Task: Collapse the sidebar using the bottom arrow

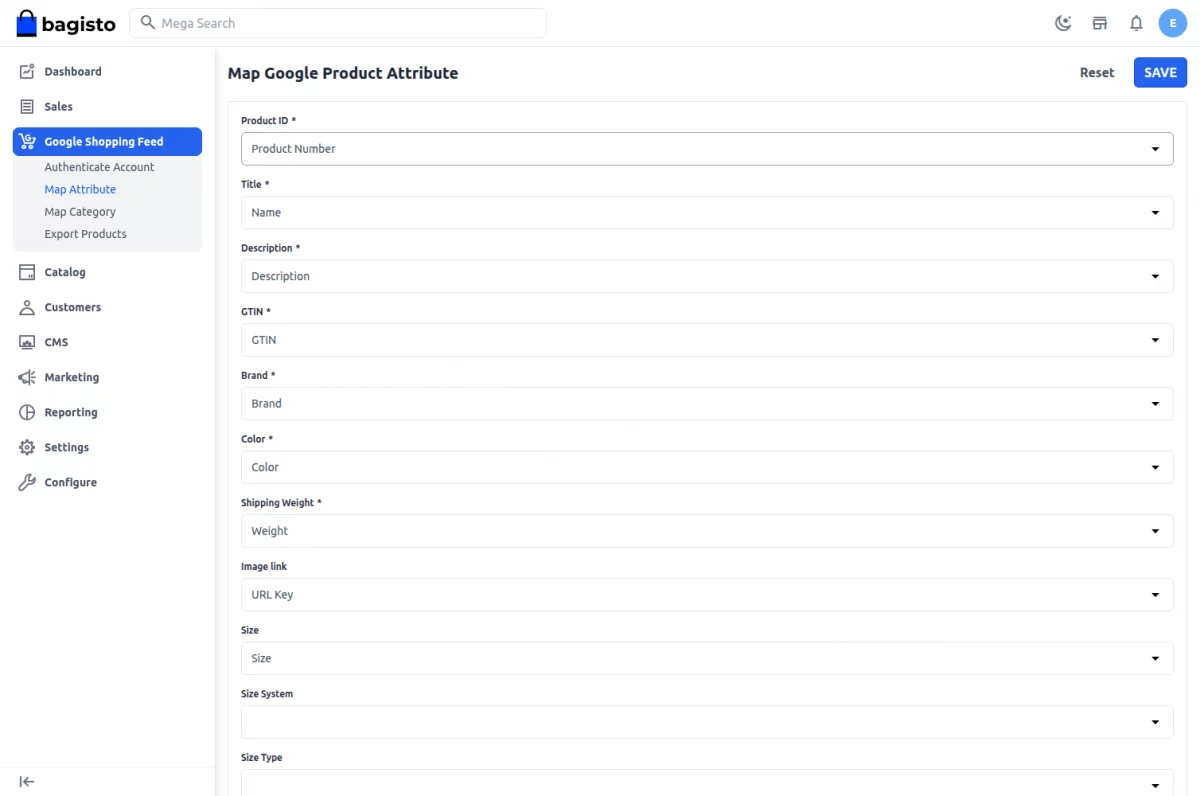Action: (26, 781)
